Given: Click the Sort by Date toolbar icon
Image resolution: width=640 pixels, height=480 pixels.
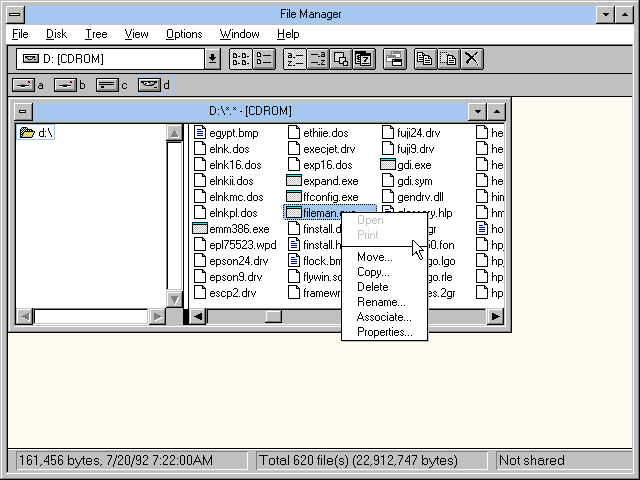Looking at the screenshot, I should 364,59.
